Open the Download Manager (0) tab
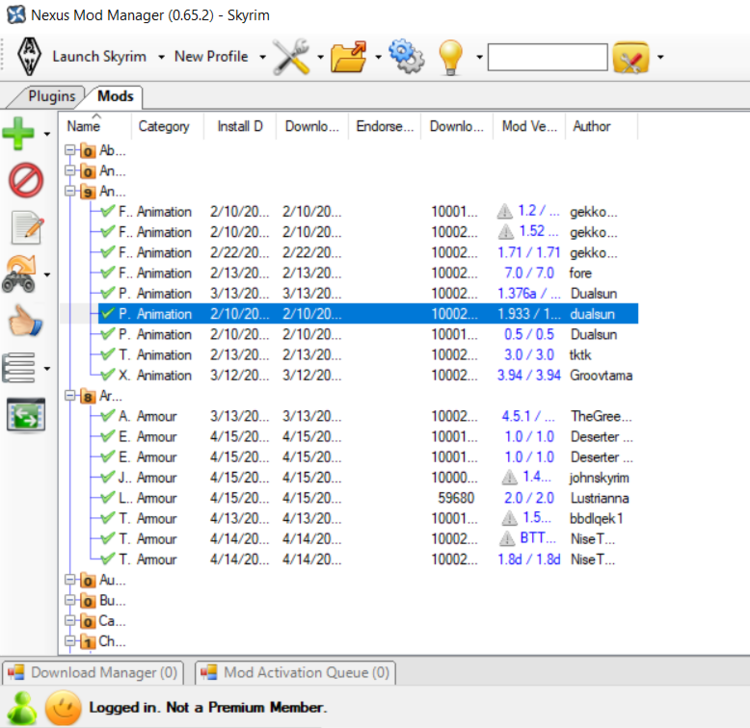The image size is (750, 728). (93, 673)
